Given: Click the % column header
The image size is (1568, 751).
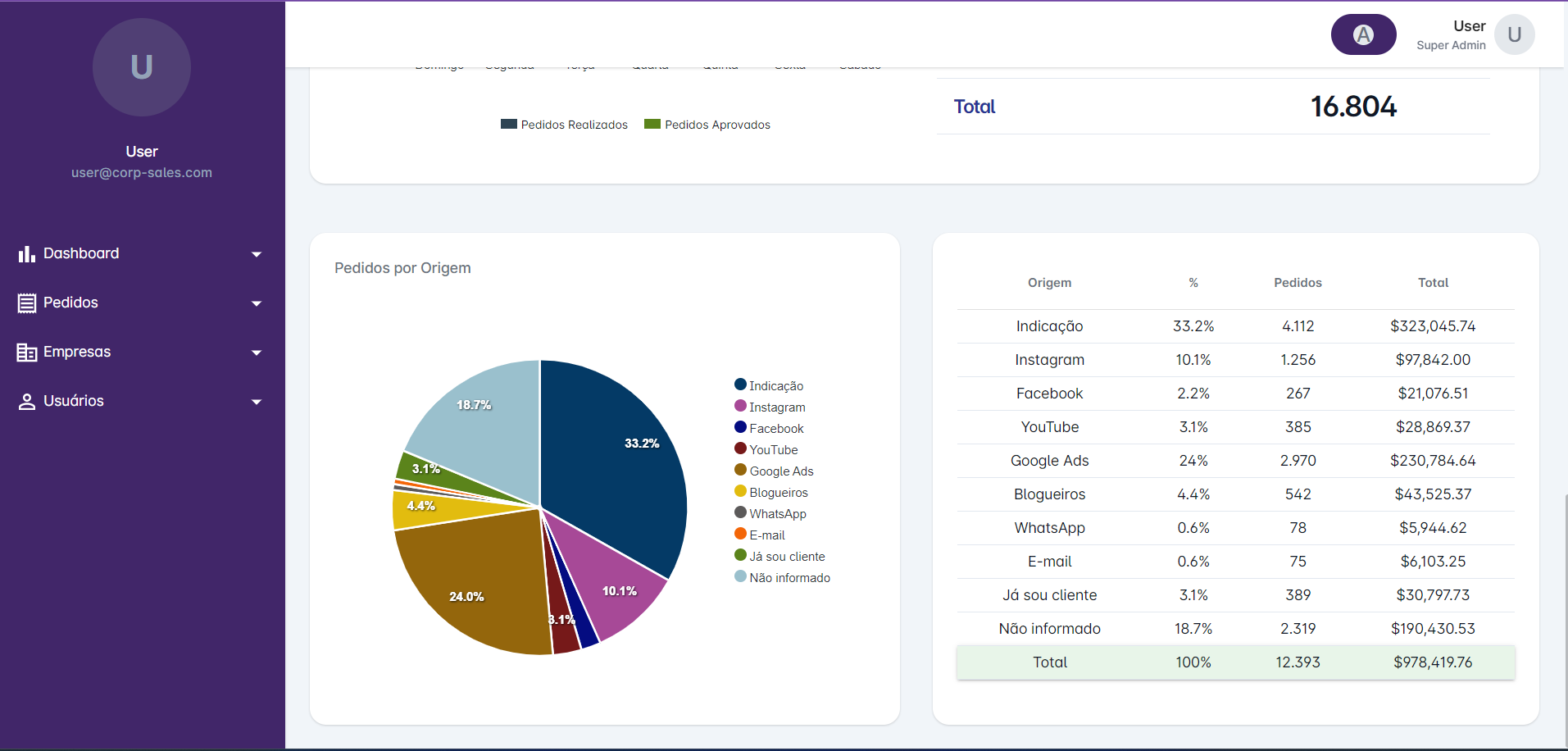Looking at the screenshot, I should coord(1193,282).
